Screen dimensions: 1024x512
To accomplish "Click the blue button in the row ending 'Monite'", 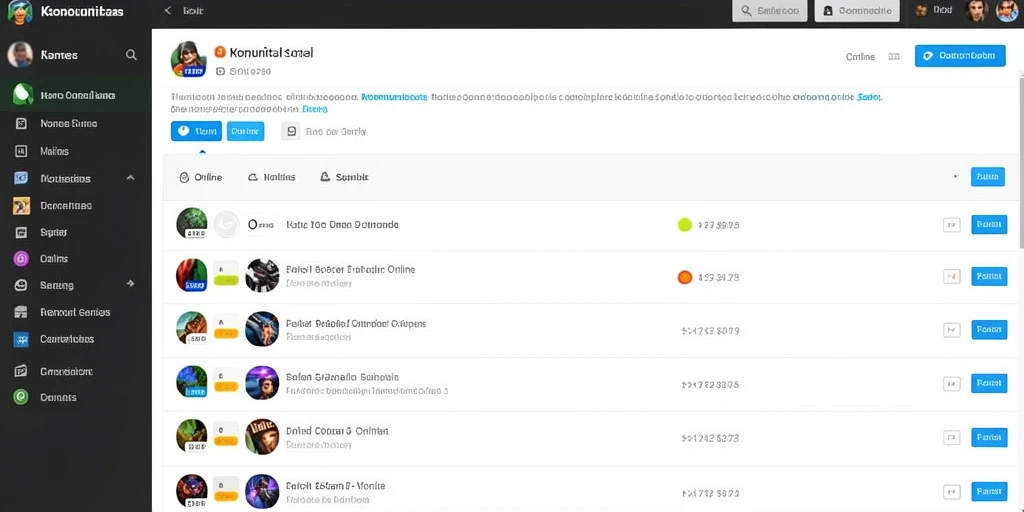I will click(989, 491).
